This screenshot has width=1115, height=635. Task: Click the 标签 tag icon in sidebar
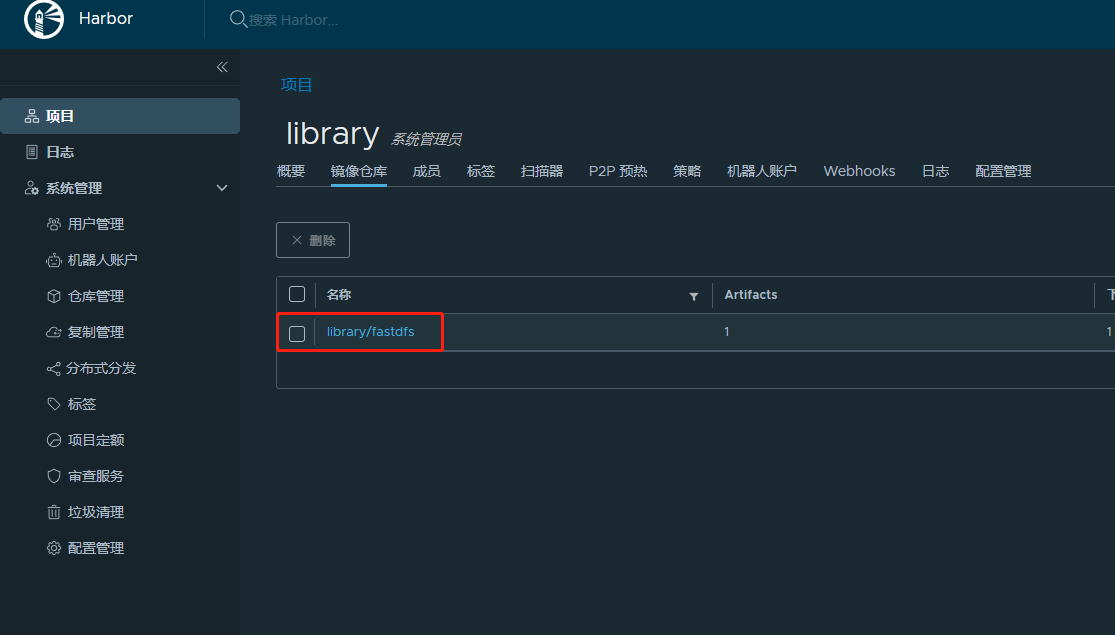click(x=54, y=404)
